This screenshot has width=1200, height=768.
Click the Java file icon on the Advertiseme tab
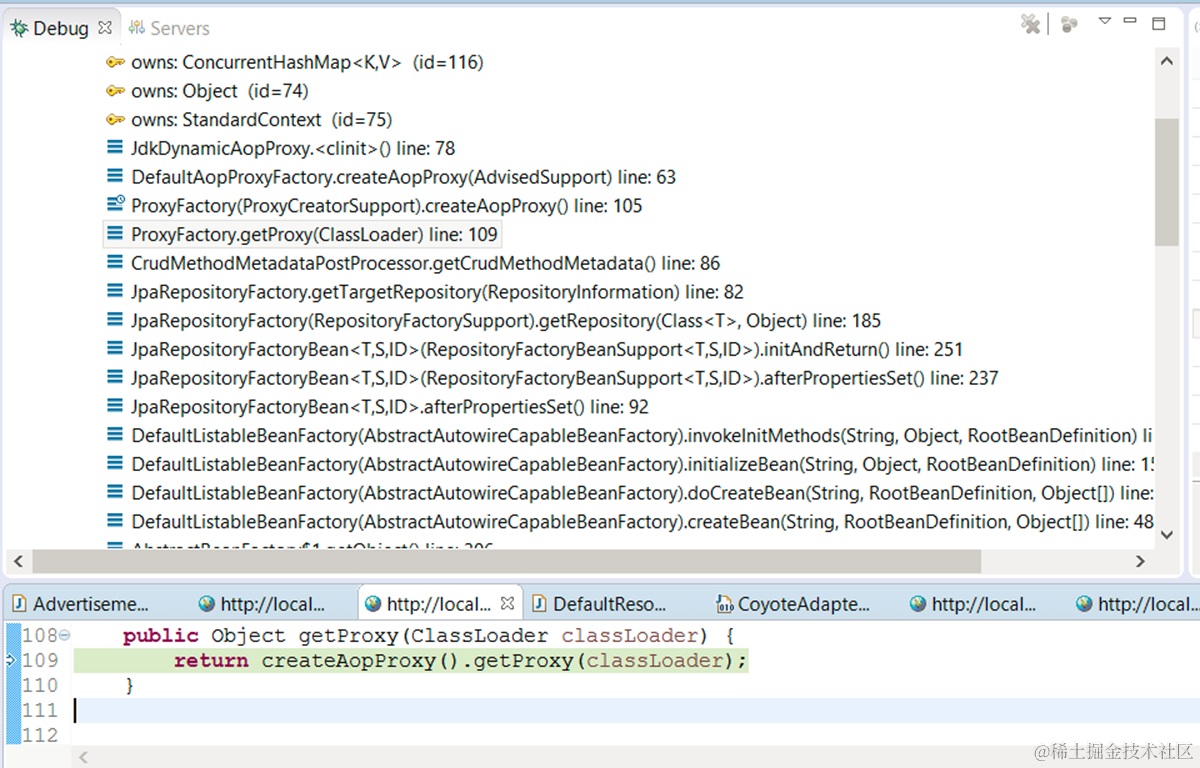20,604
